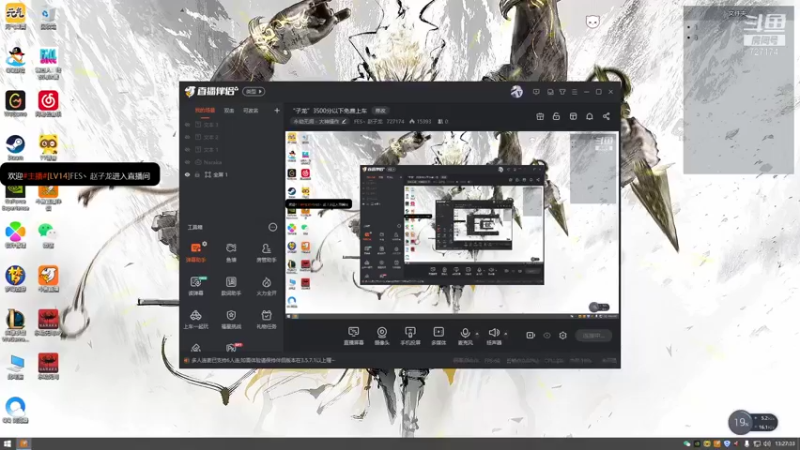Click the taskbar clock

(785, 444)
